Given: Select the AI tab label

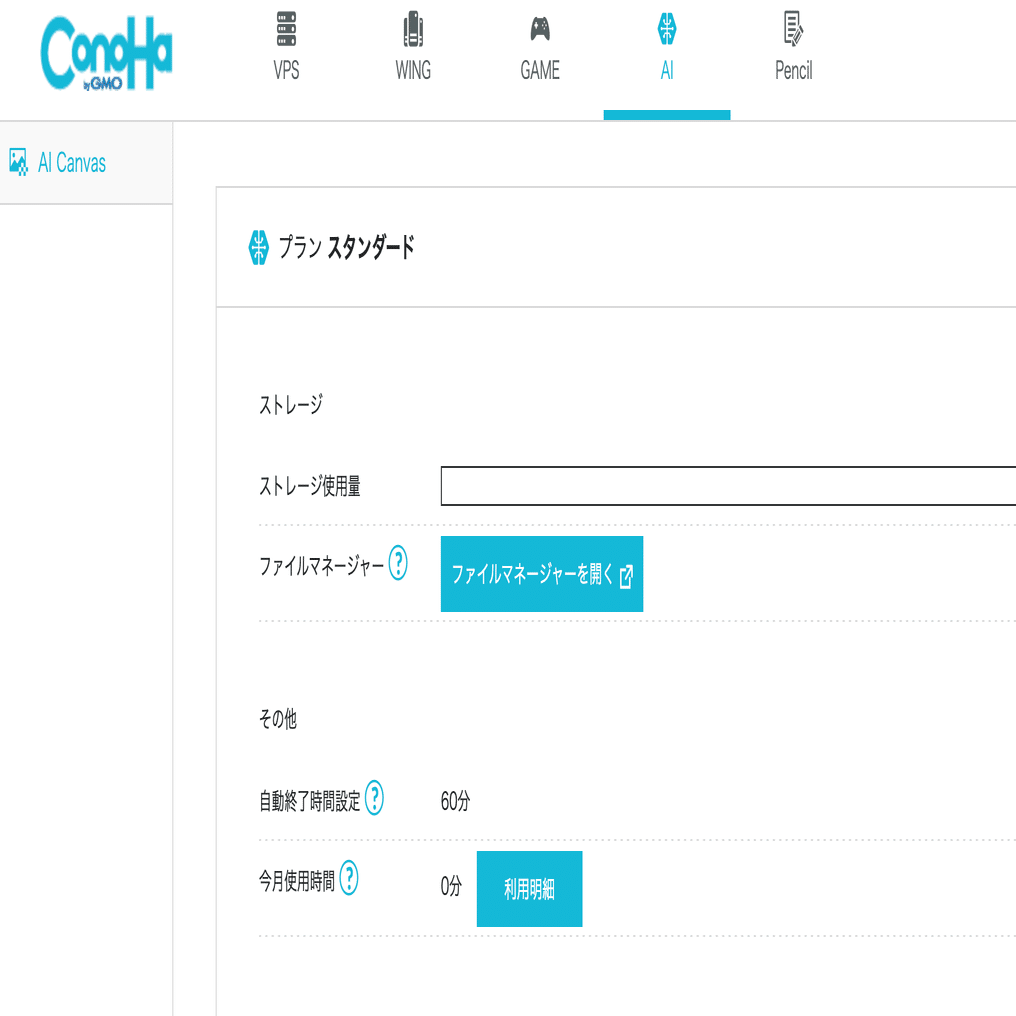Looking at the screenshot, I should [667, 70].
